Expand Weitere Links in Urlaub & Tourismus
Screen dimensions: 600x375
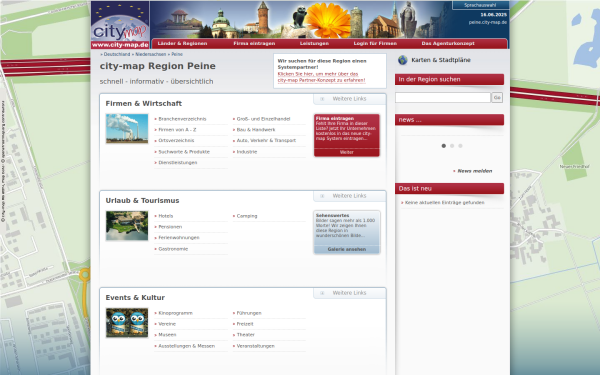(x=349, y=196)
